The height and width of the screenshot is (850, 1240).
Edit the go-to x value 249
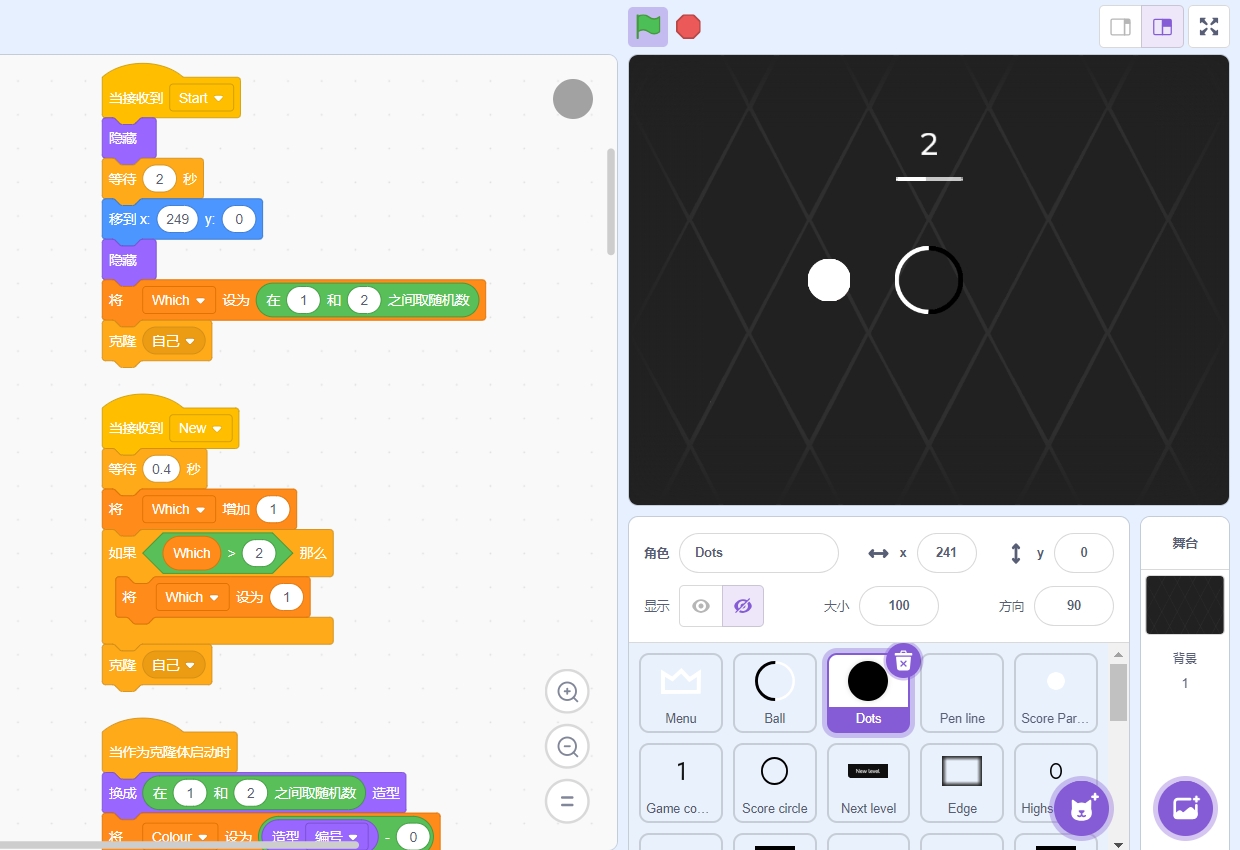pos(178,219)
